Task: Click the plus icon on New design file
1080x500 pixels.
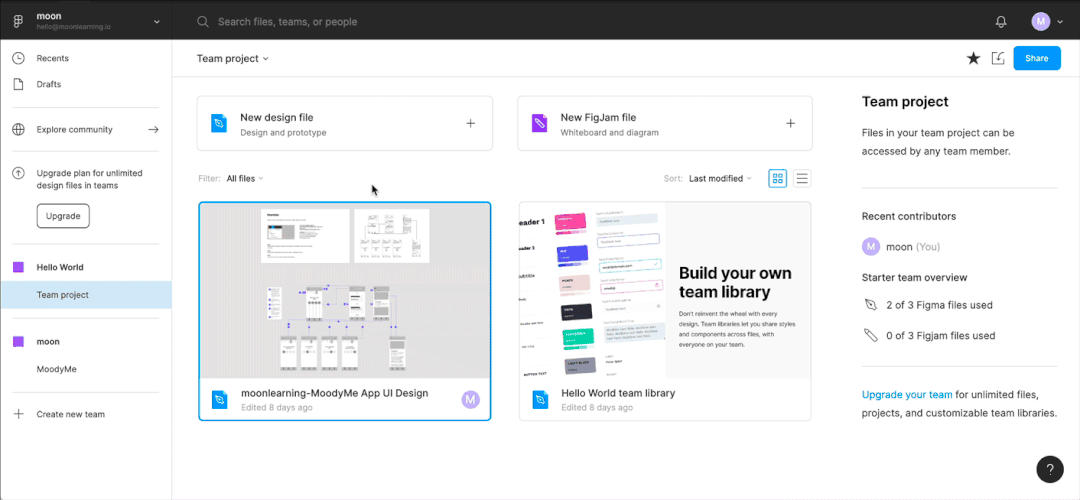Action: click(470, 123)
